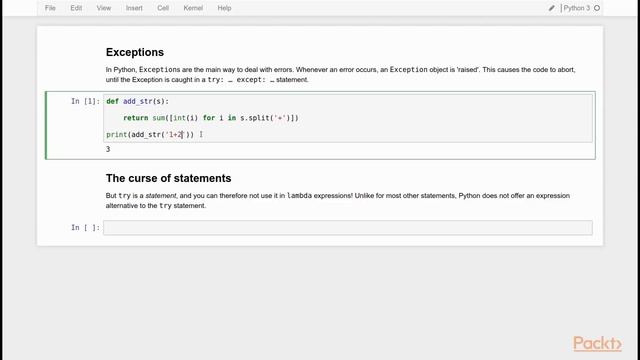
Task: Click the paragraph starting 'But try is a statement'
Action: [x=338, y=201]
